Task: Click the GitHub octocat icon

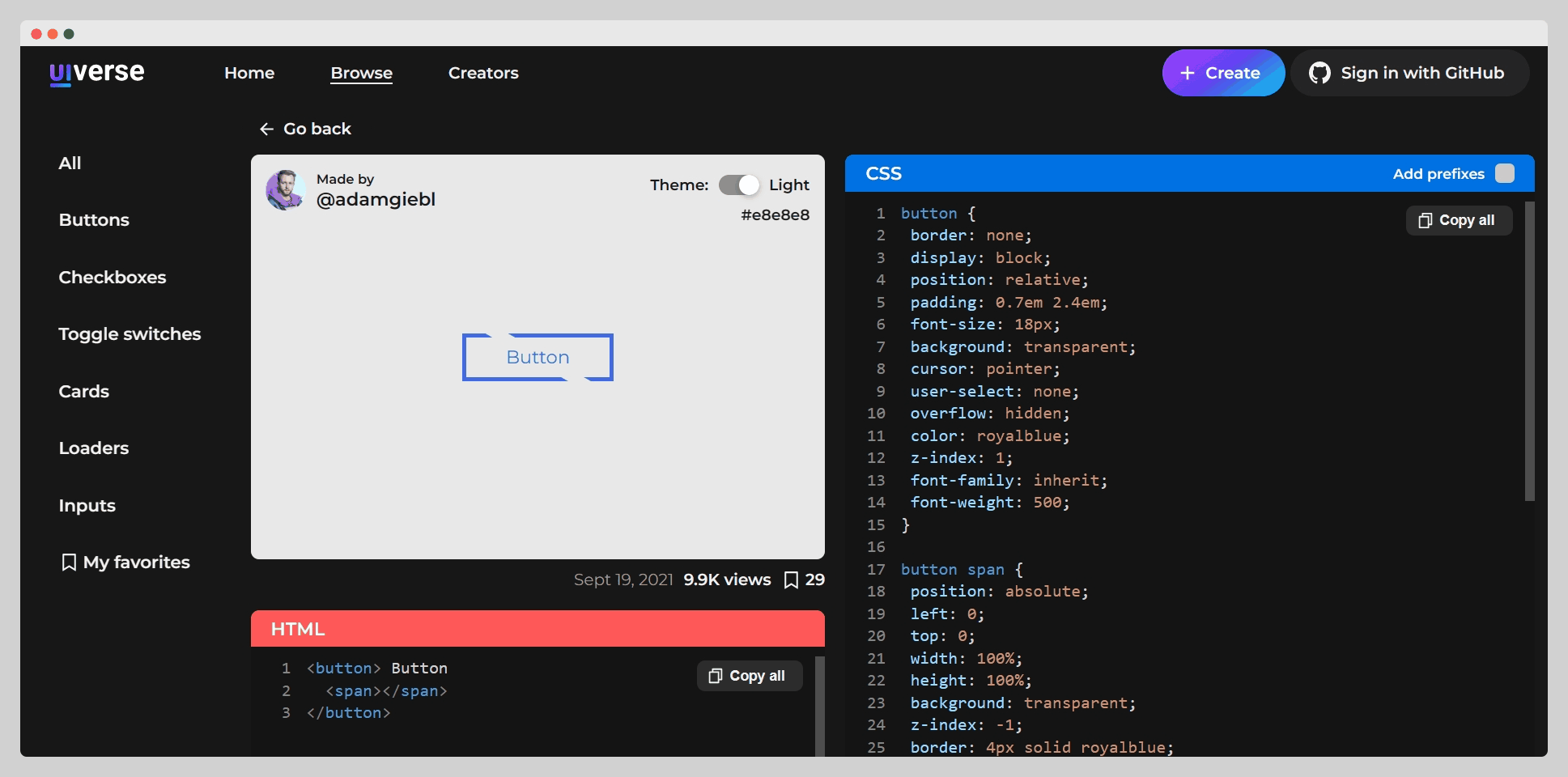Action: tap(1319, 73)
